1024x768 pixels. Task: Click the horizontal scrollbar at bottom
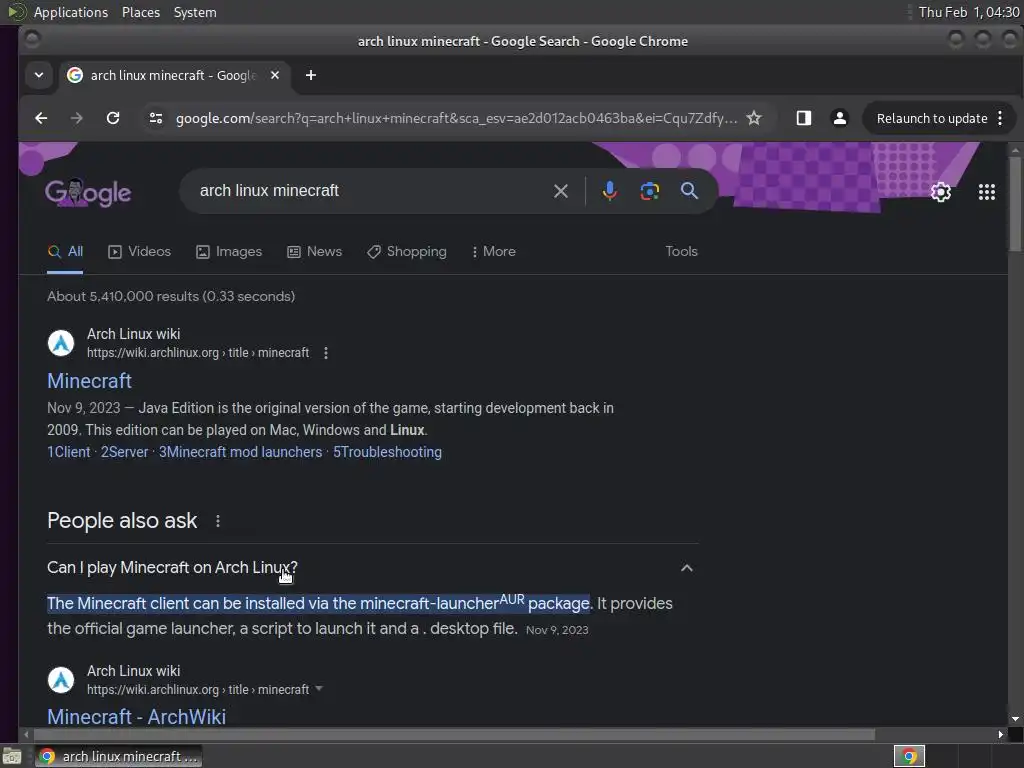point(453,735)
